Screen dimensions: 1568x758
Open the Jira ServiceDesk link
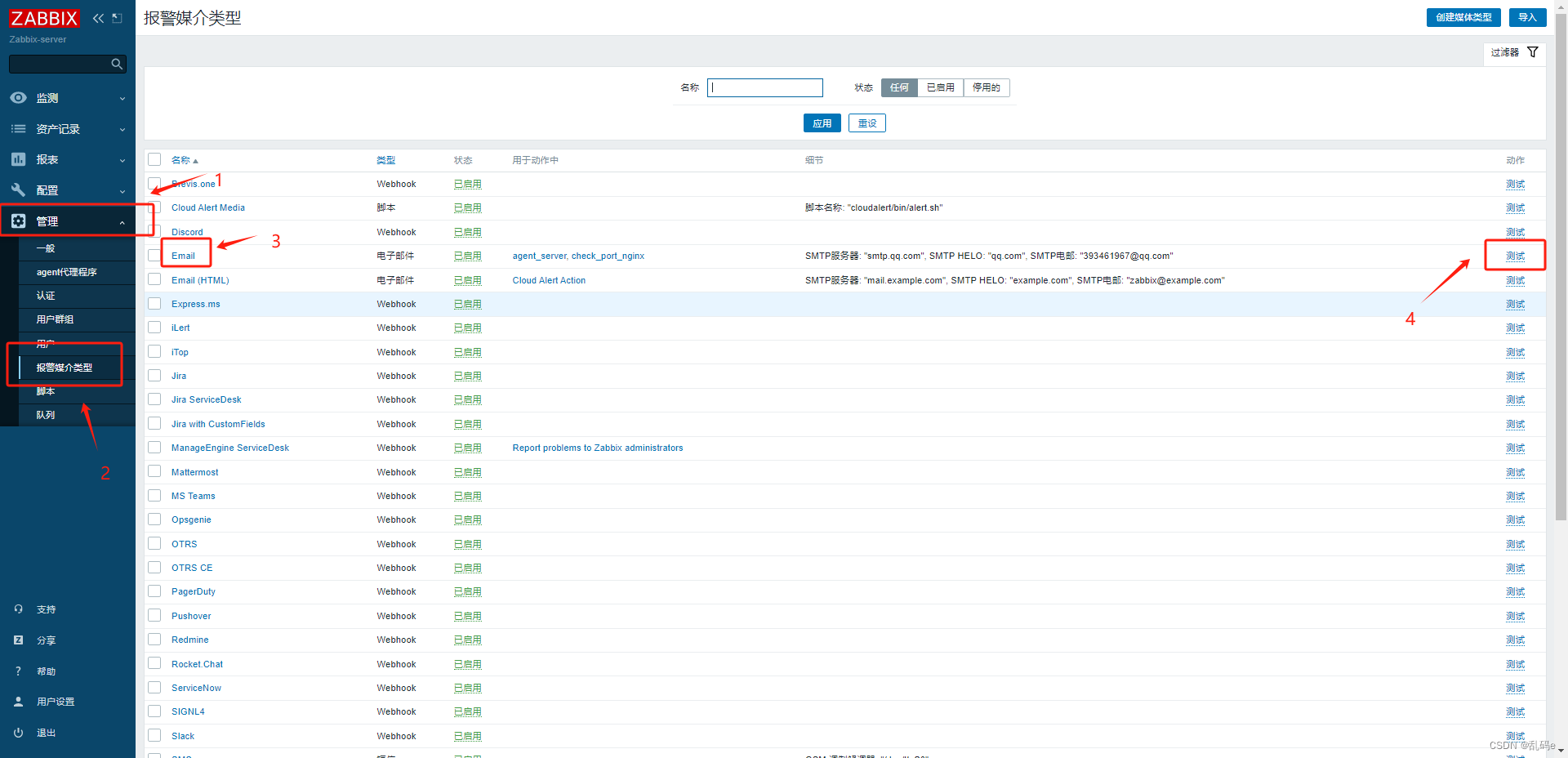click(x=207, y=399)
